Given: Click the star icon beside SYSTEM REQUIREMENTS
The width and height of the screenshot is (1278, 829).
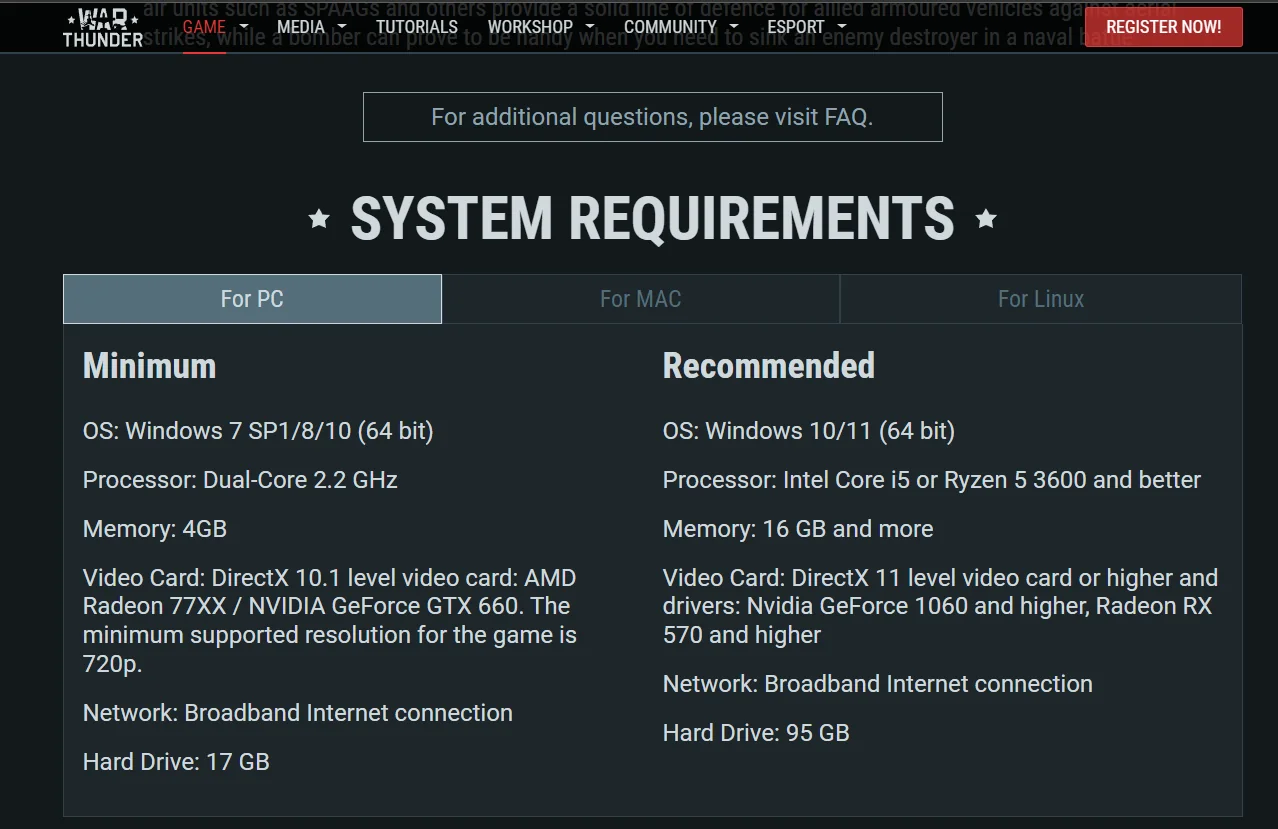Looking at the screenshot, I should (318, 219).
